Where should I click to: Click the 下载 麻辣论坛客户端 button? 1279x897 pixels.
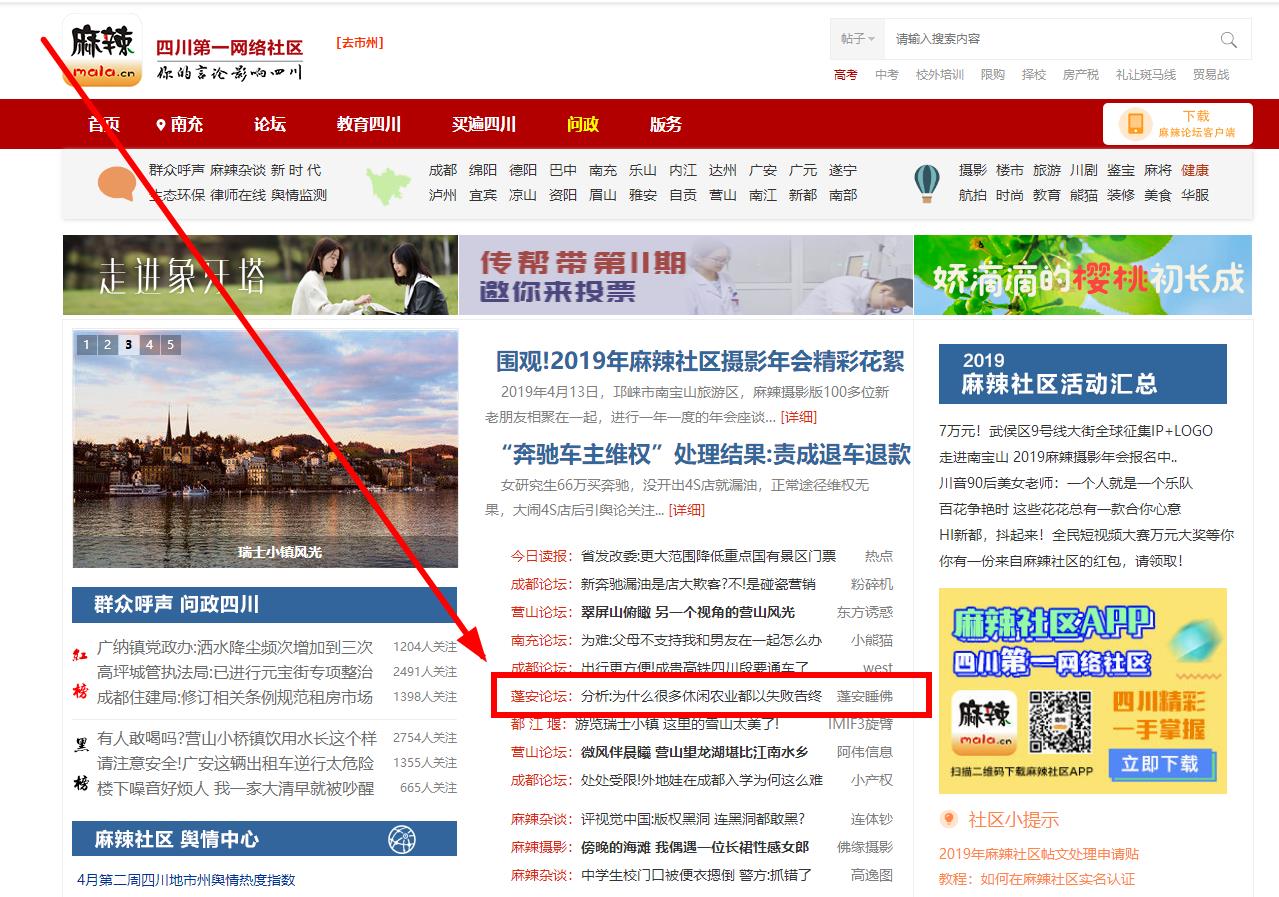click(1178, 124)
